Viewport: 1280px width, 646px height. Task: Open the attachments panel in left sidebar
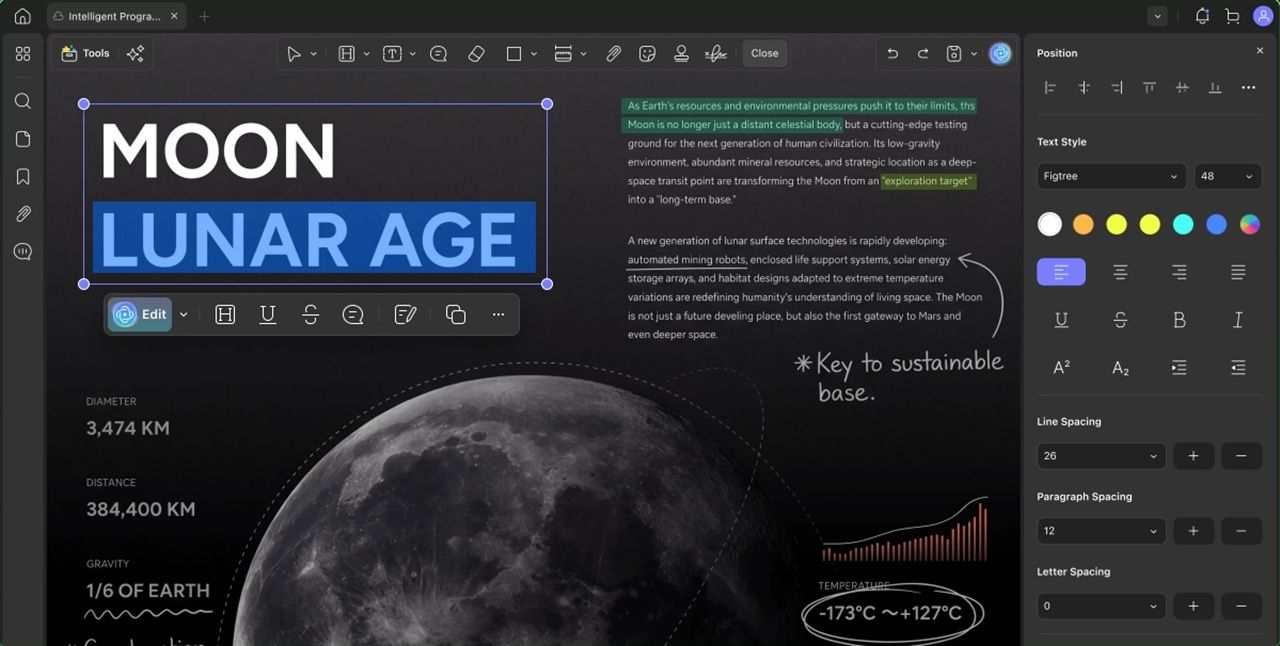coord(23,214)
